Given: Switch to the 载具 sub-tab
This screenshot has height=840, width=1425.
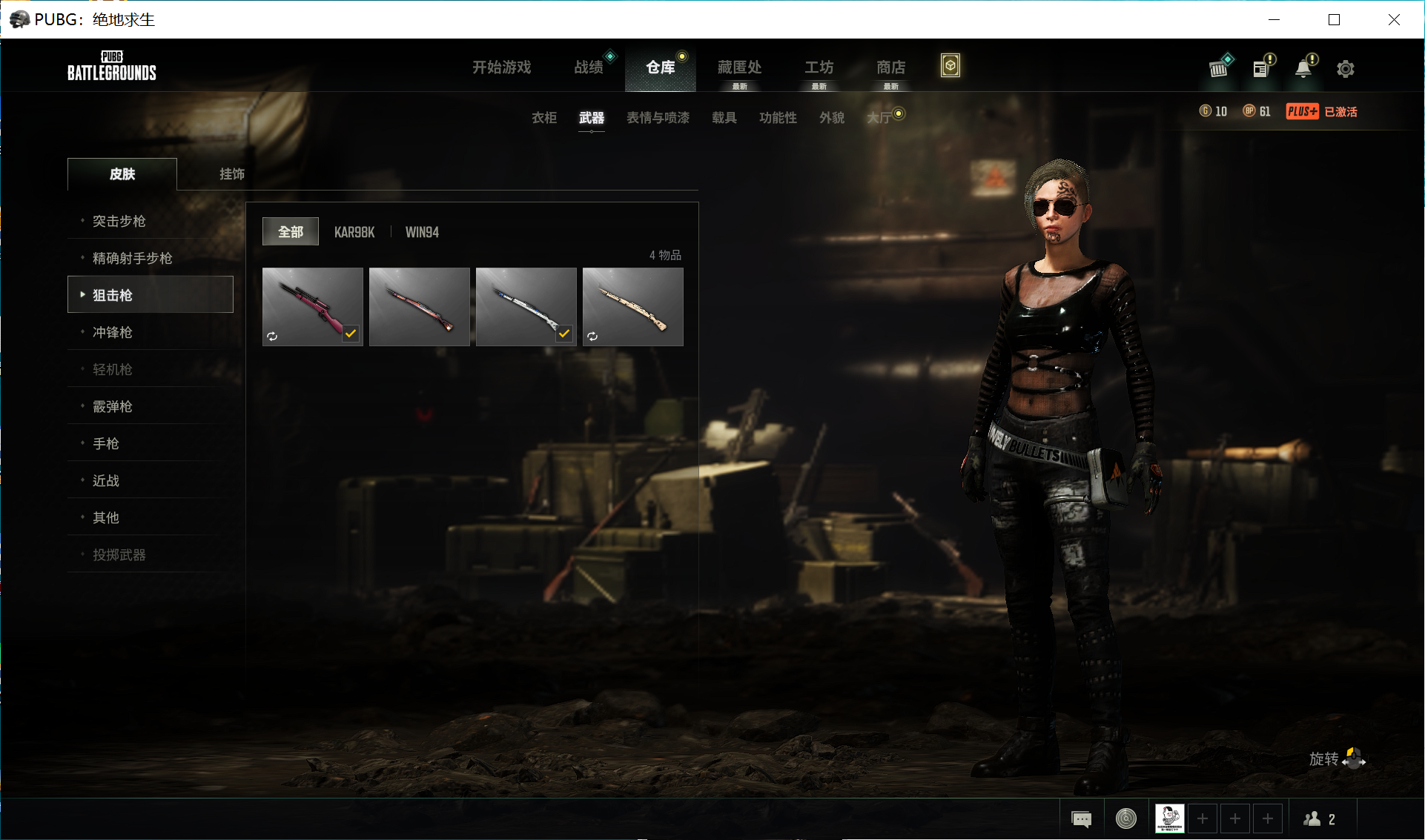Looking at the screenshot, I should (724, 117).
